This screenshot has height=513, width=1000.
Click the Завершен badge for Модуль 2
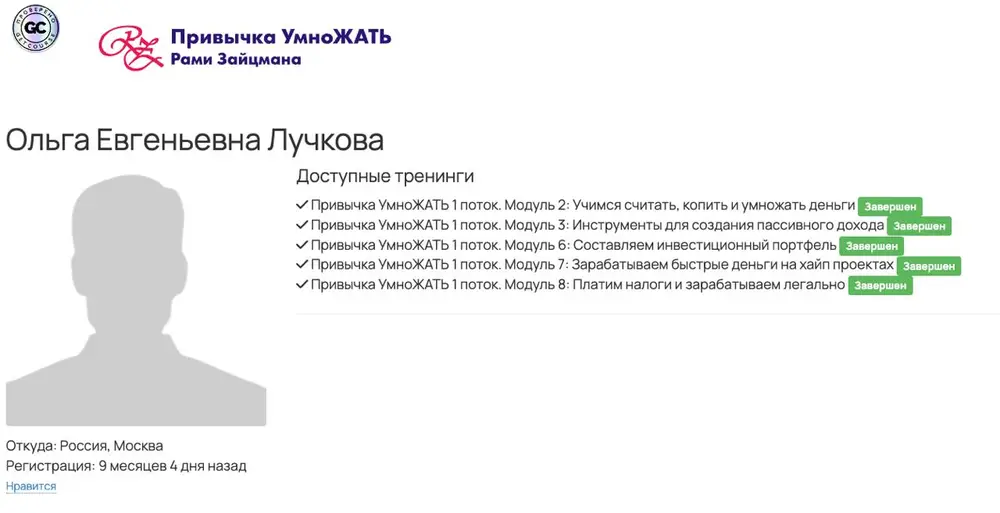(890, 207)
